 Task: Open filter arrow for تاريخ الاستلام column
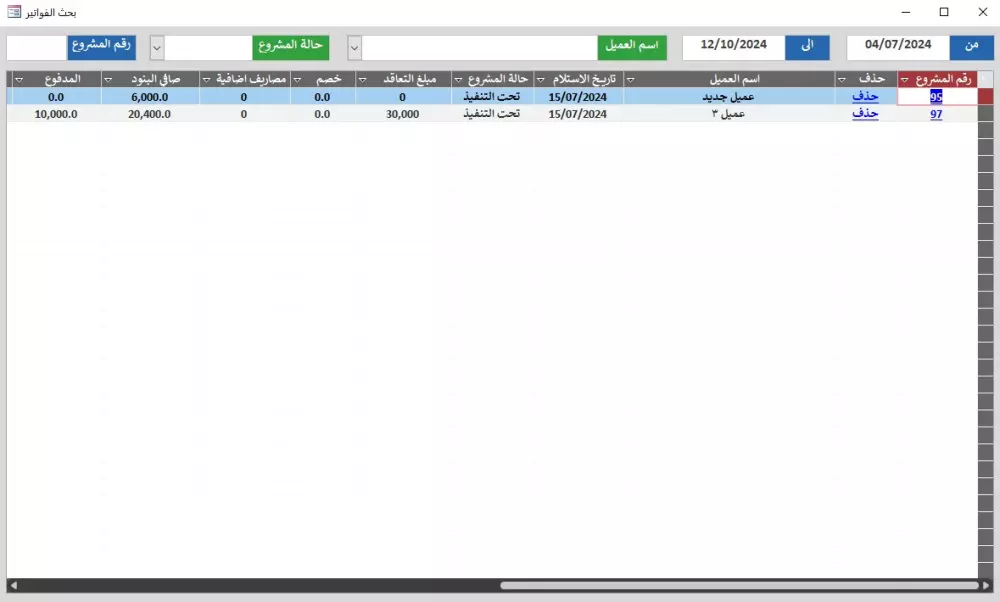click(x=540, y=80)
